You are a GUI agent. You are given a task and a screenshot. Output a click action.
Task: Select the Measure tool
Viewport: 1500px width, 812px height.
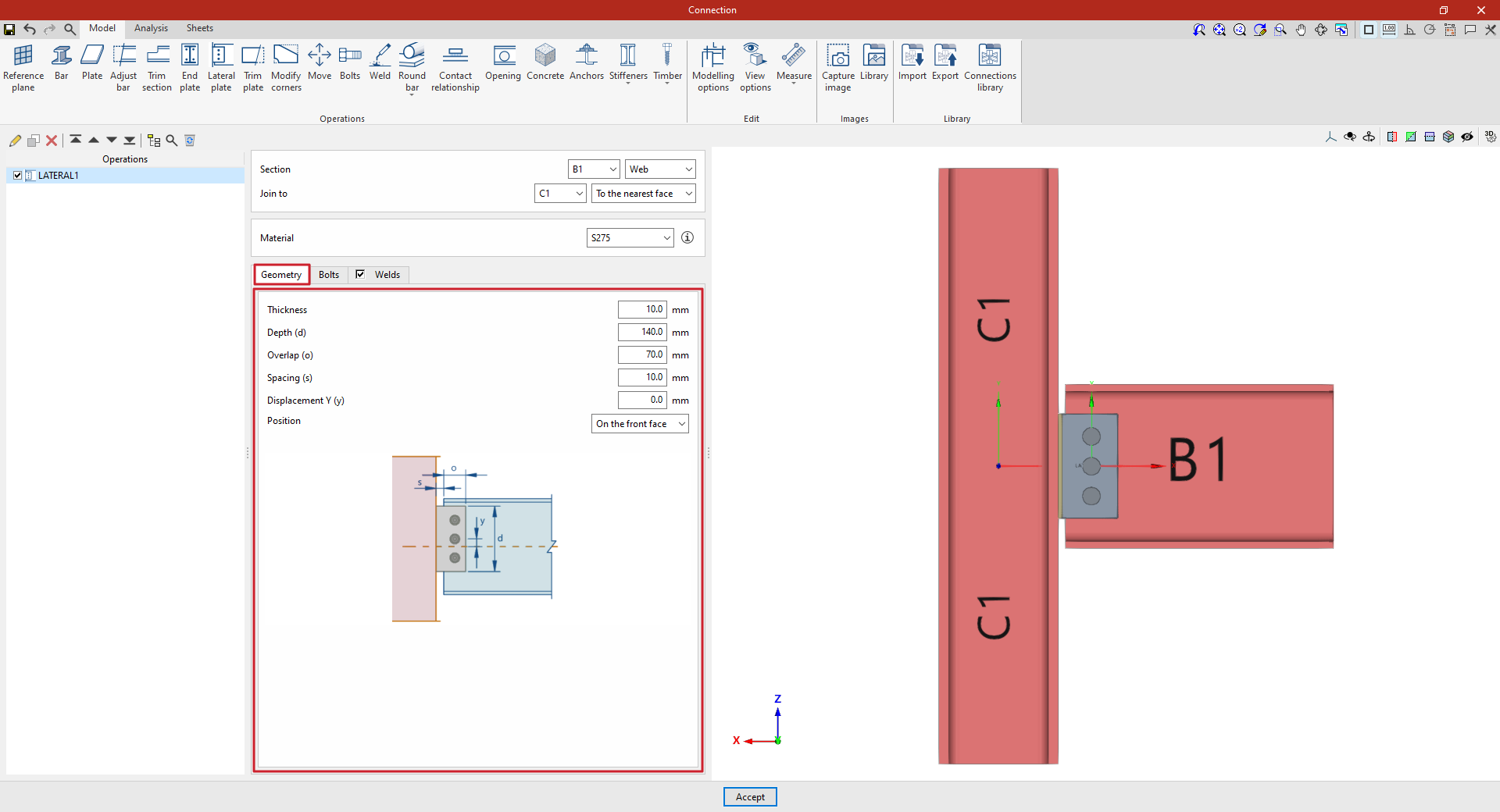(x=793, y=62)
